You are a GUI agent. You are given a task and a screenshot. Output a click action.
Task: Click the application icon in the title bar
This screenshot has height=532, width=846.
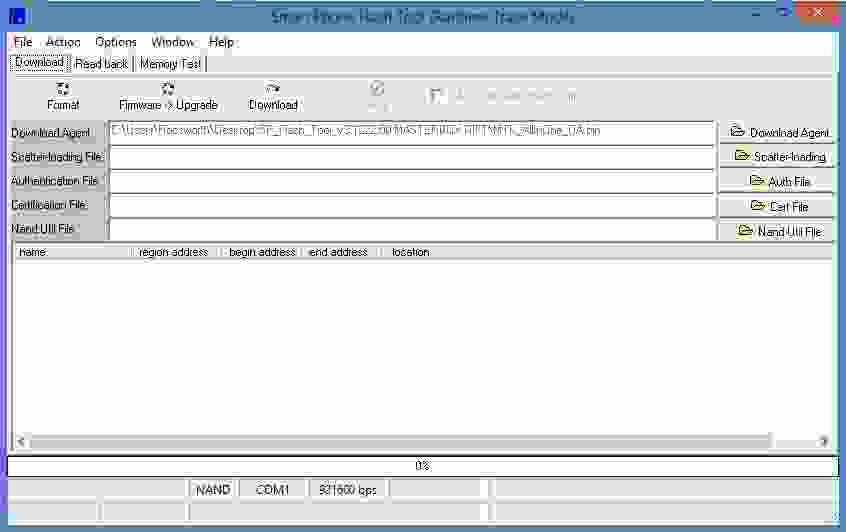tap(17, 16)
